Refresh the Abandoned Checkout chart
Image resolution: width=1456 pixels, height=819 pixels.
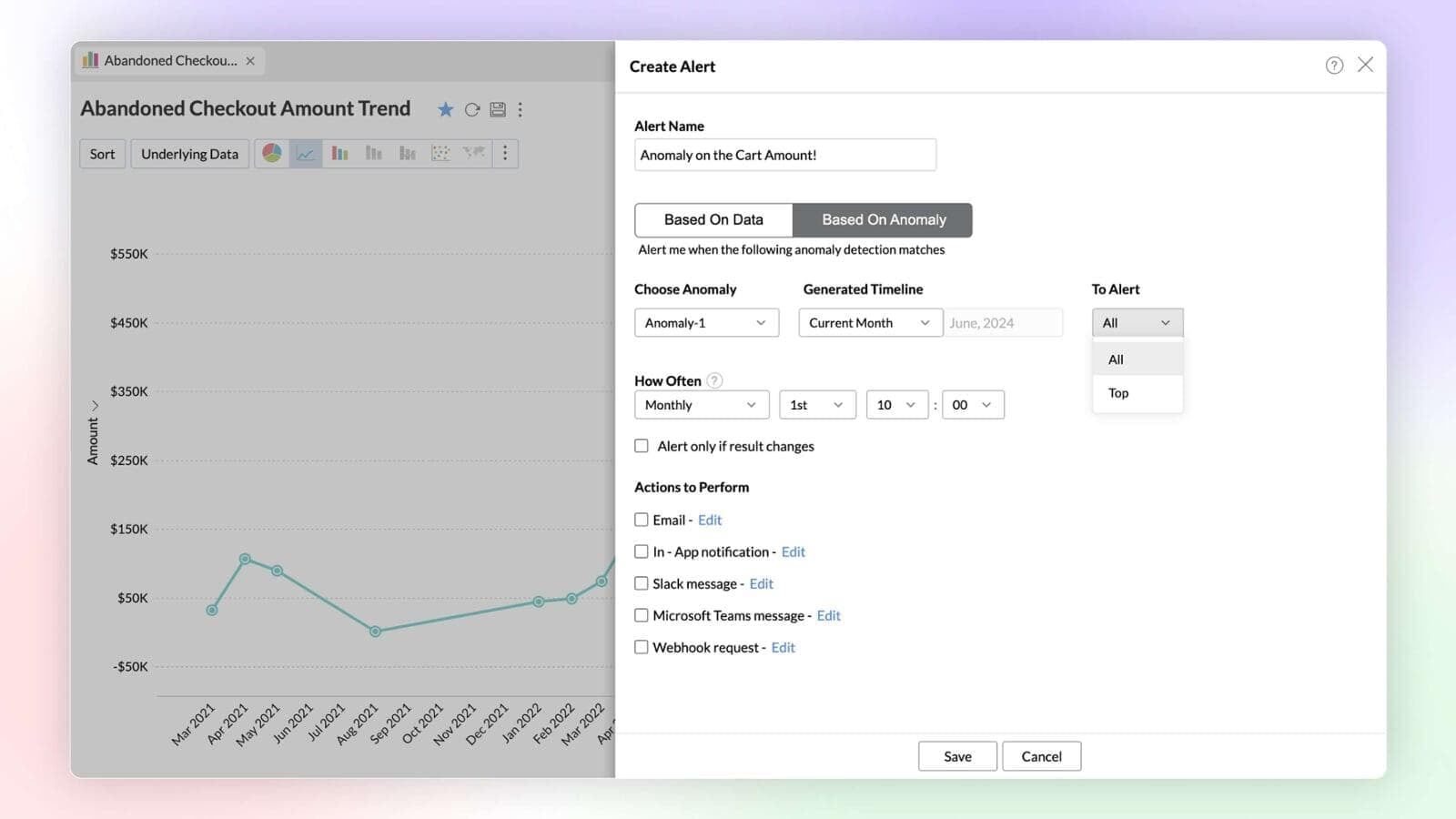[472, 109]
